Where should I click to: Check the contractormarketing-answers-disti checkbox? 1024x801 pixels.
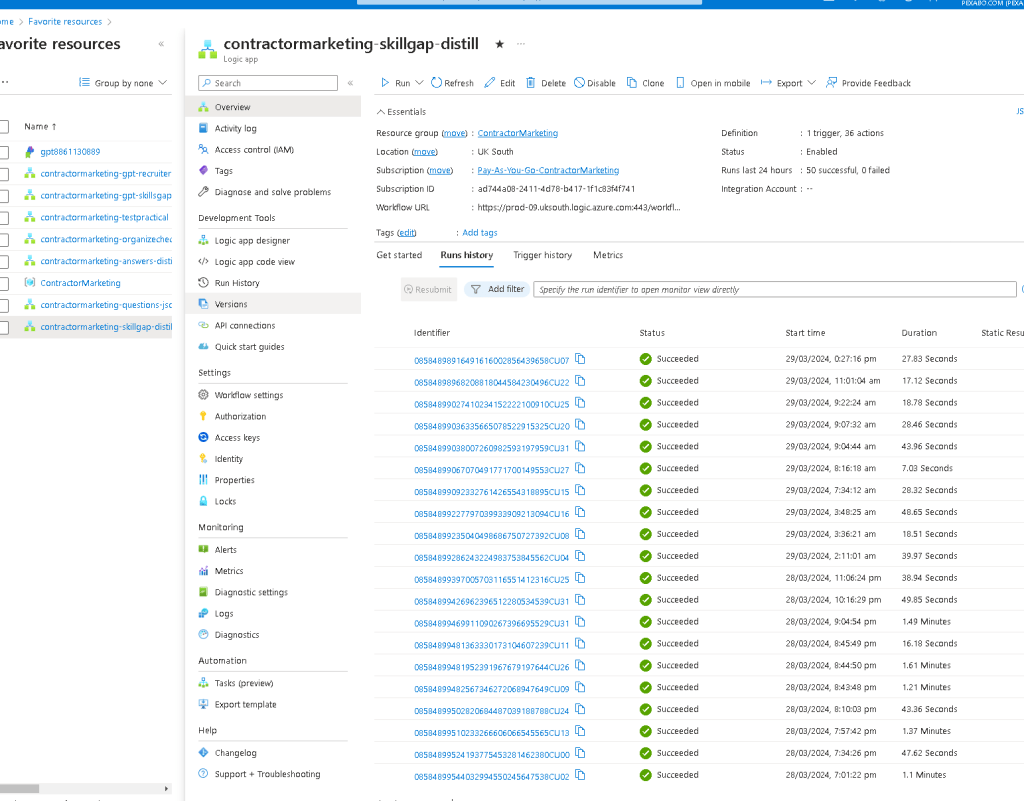[x=3, y=262]
